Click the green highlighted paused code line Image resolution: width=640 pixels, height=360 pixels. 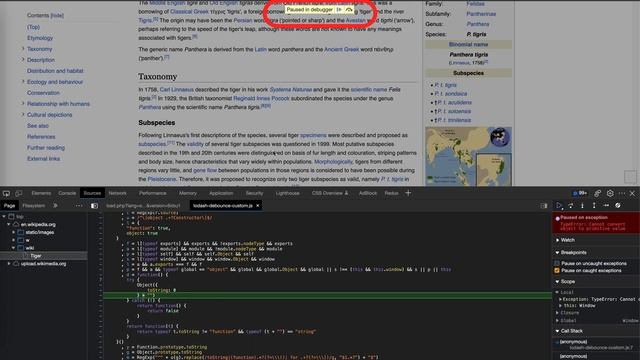[x=328, y=295]
